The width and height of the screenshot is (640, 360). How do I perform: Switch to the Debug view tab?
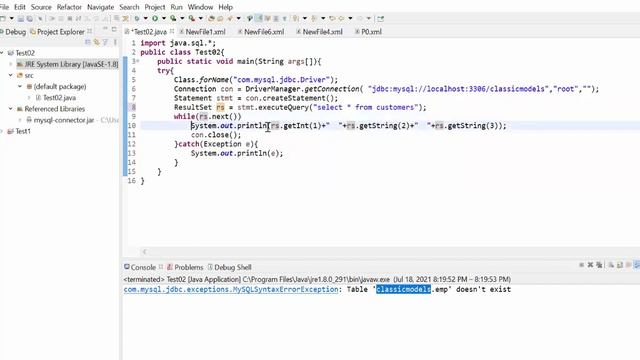pos(13,31)
